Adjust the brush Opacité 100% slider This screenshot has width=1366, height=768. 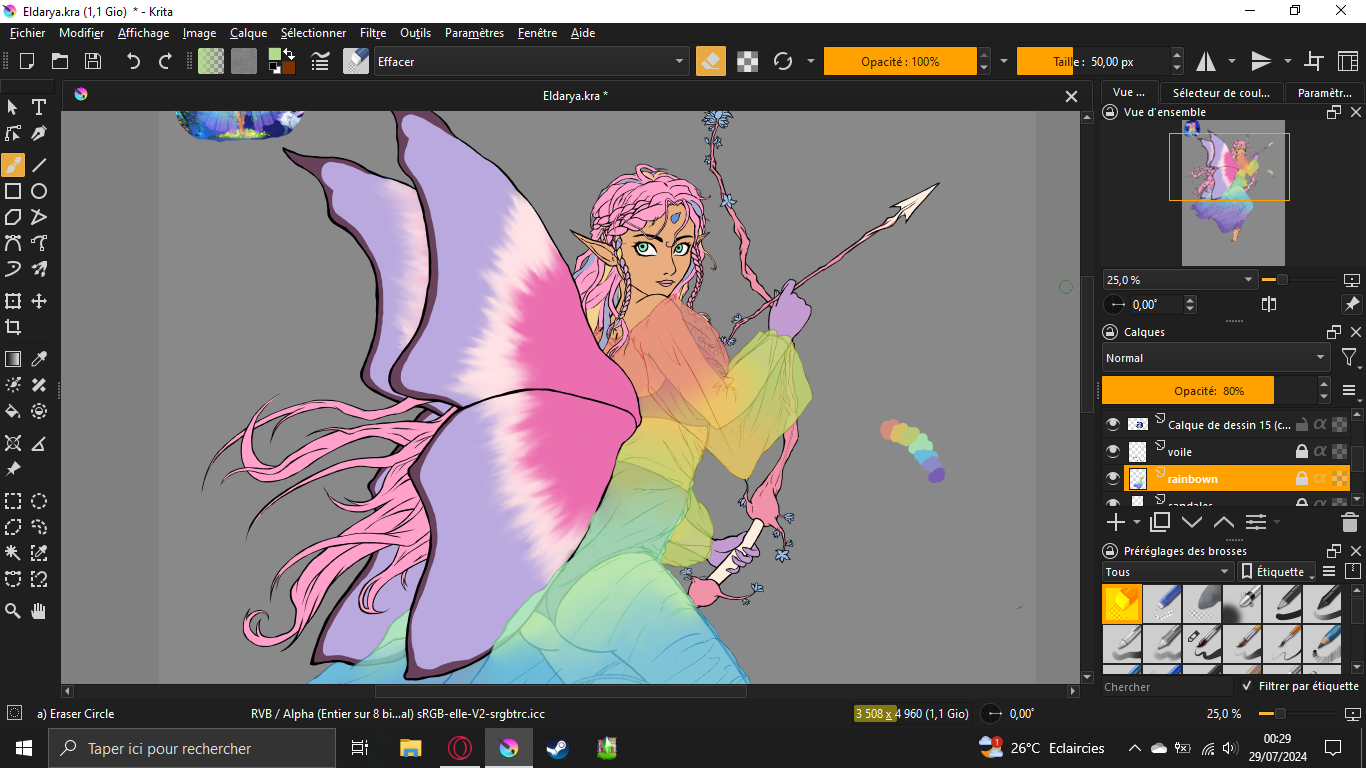click(x=900, y=61)
